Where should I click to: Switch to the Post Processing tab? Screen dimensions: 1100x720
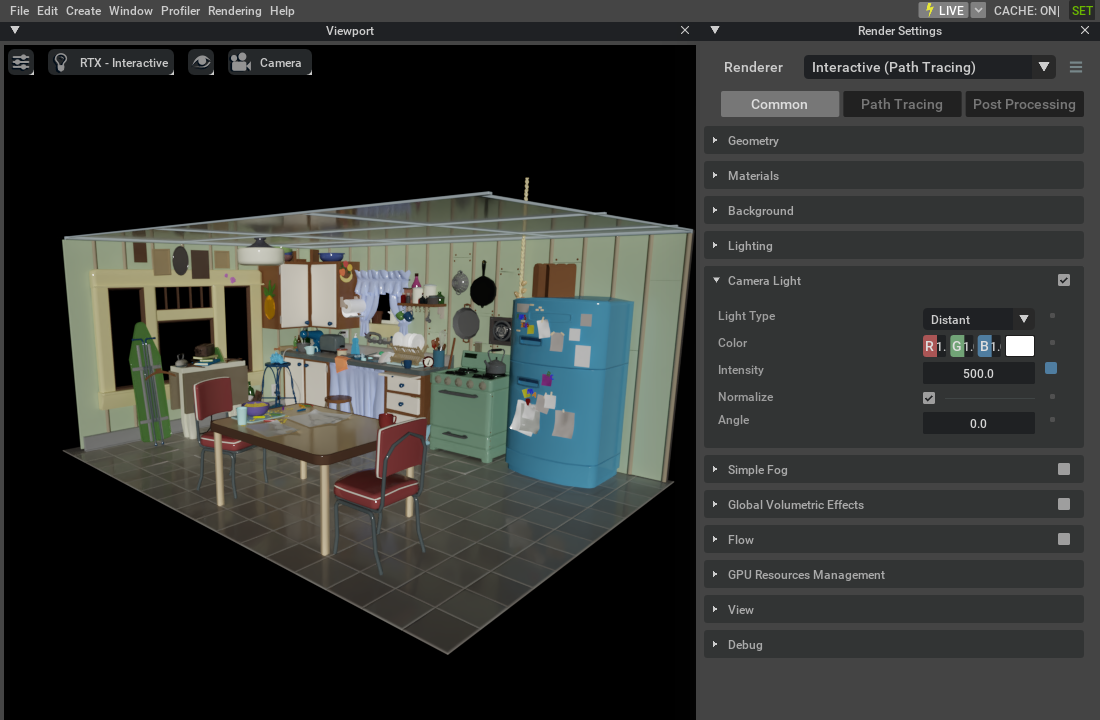pyautogui.click(x=1024, y=104)
